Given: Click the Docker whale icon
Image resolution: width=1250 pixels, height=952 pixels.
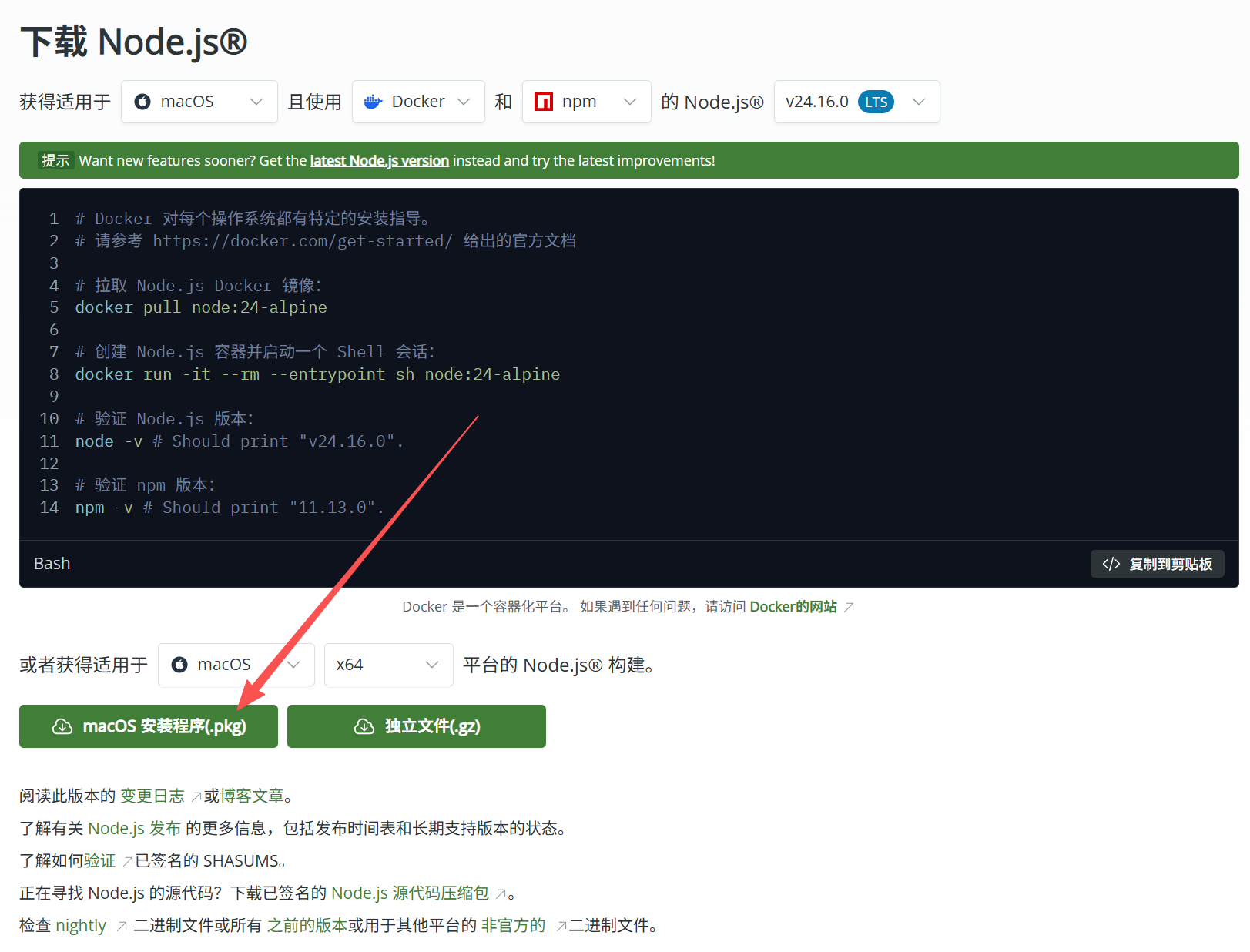Looking at the screenshot, I should [x=374, y=102].
